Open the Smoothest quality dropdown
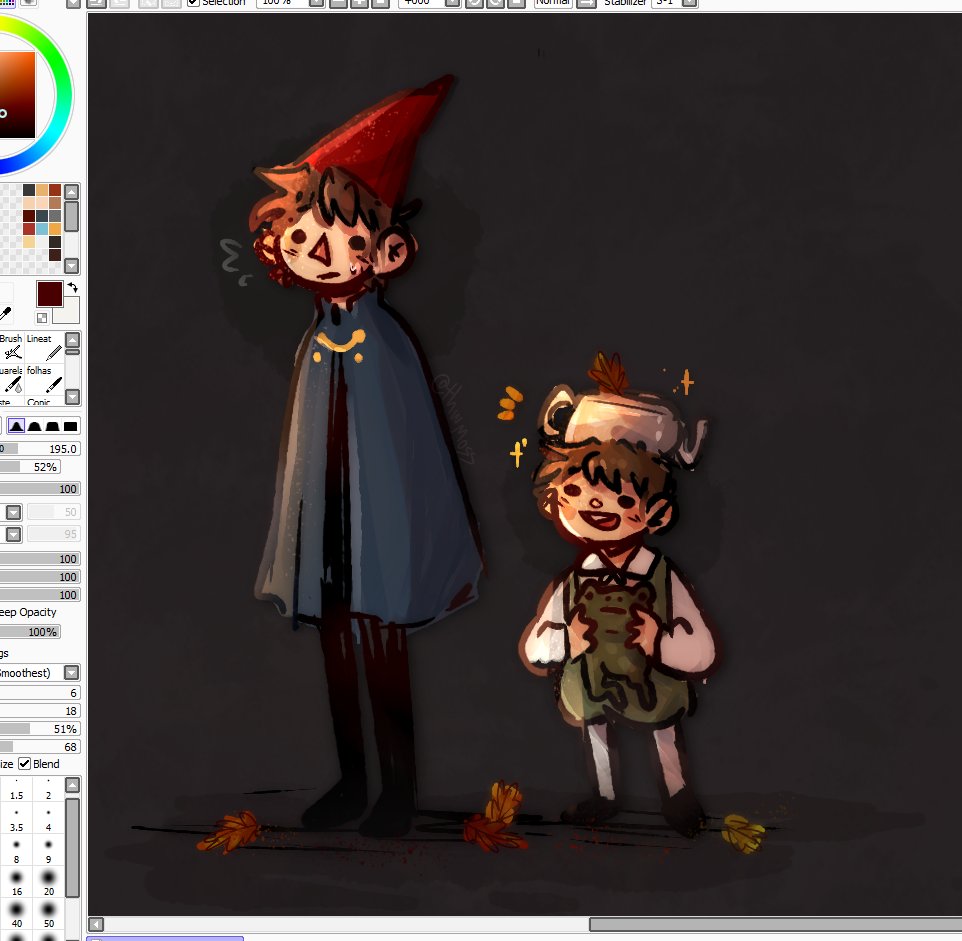Viewport: 962px width, 941px height. pyautogui.click(x=72, y=673)
